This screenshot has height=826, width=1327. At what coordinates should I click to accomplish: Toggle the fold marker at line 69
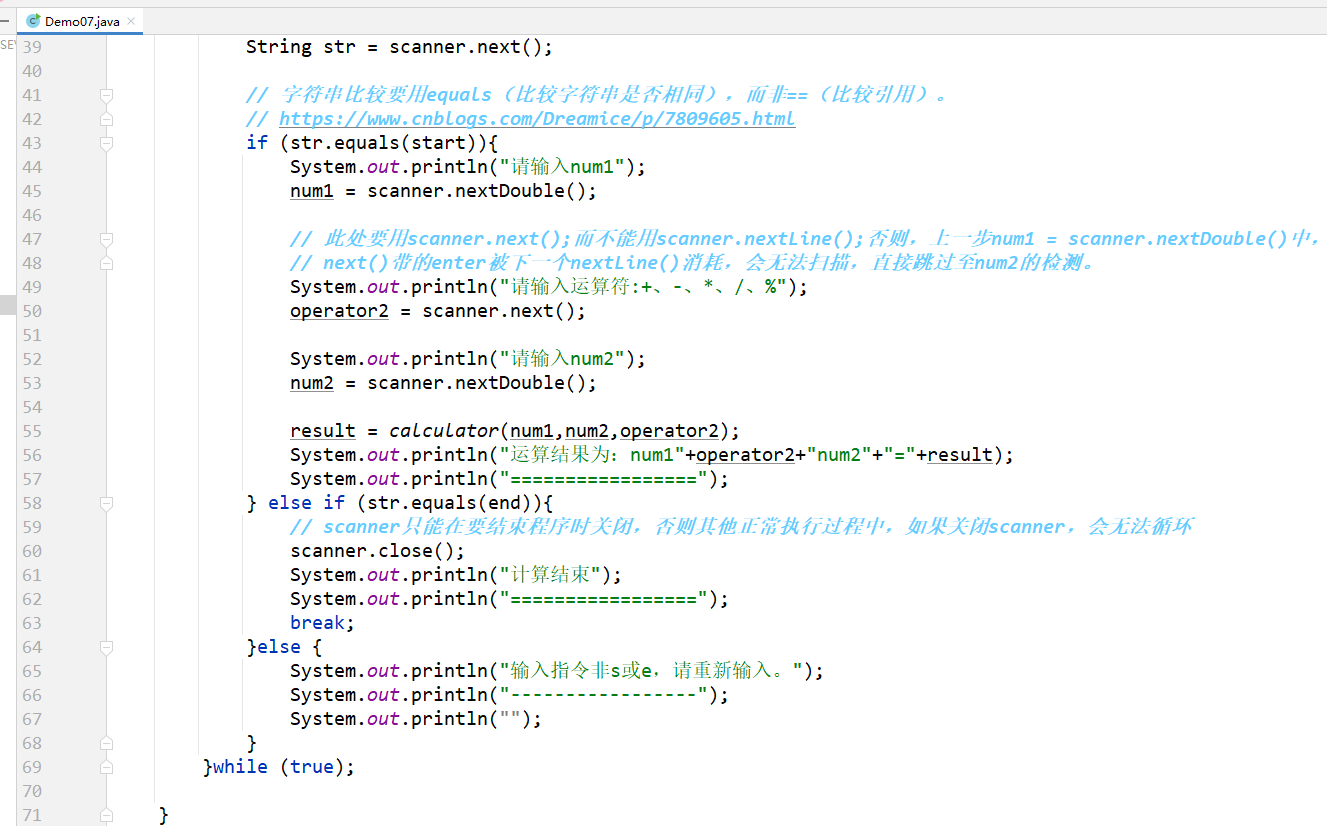point(106,767)
